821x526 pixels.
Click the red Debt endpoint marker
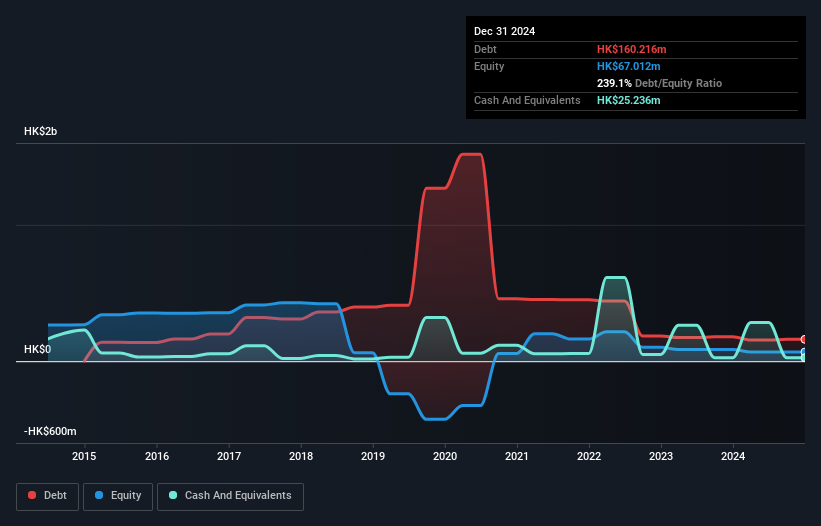click(804, 339)
